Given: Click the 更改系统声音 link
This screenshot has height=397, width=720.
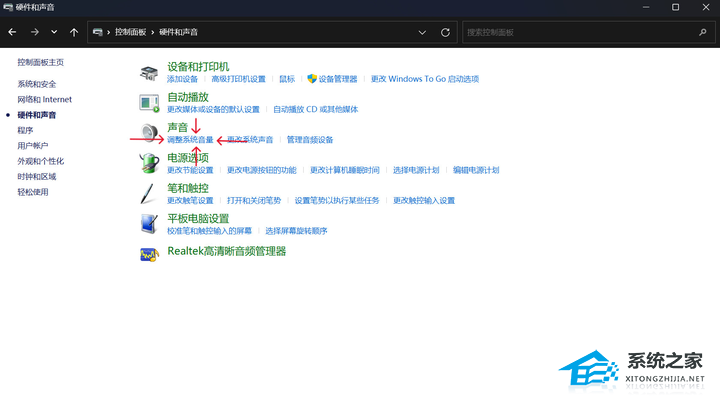Looking at the screenshot, I should coord(250,140).
